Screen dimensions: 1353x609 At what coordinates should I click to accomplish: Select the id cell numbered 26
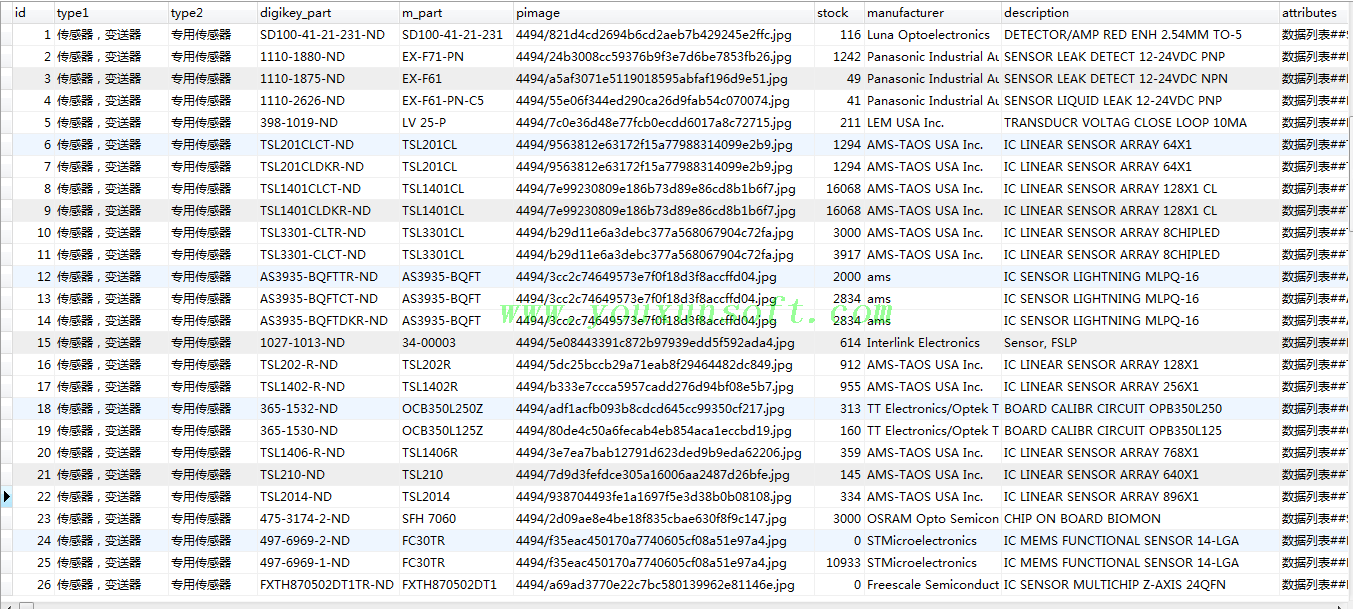pyautogui.click(x=33, y=585)
